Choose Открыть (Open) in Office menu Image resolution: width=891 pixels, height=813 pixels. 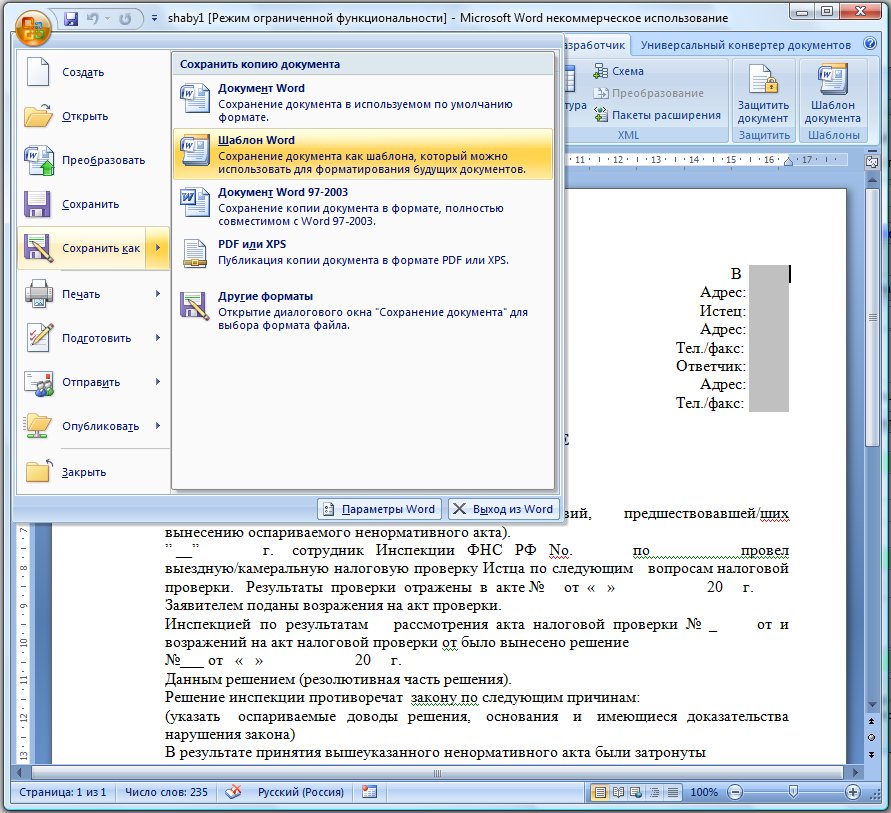(93, 116)
